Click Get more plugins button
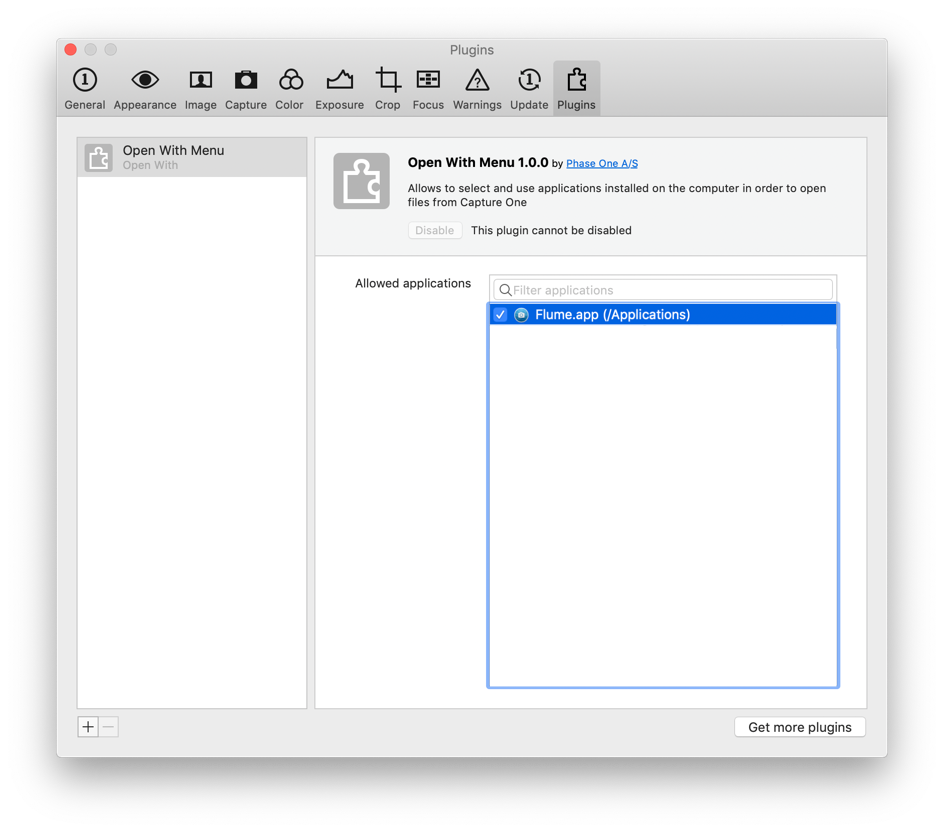948x830 pixels. coord(800,727)
